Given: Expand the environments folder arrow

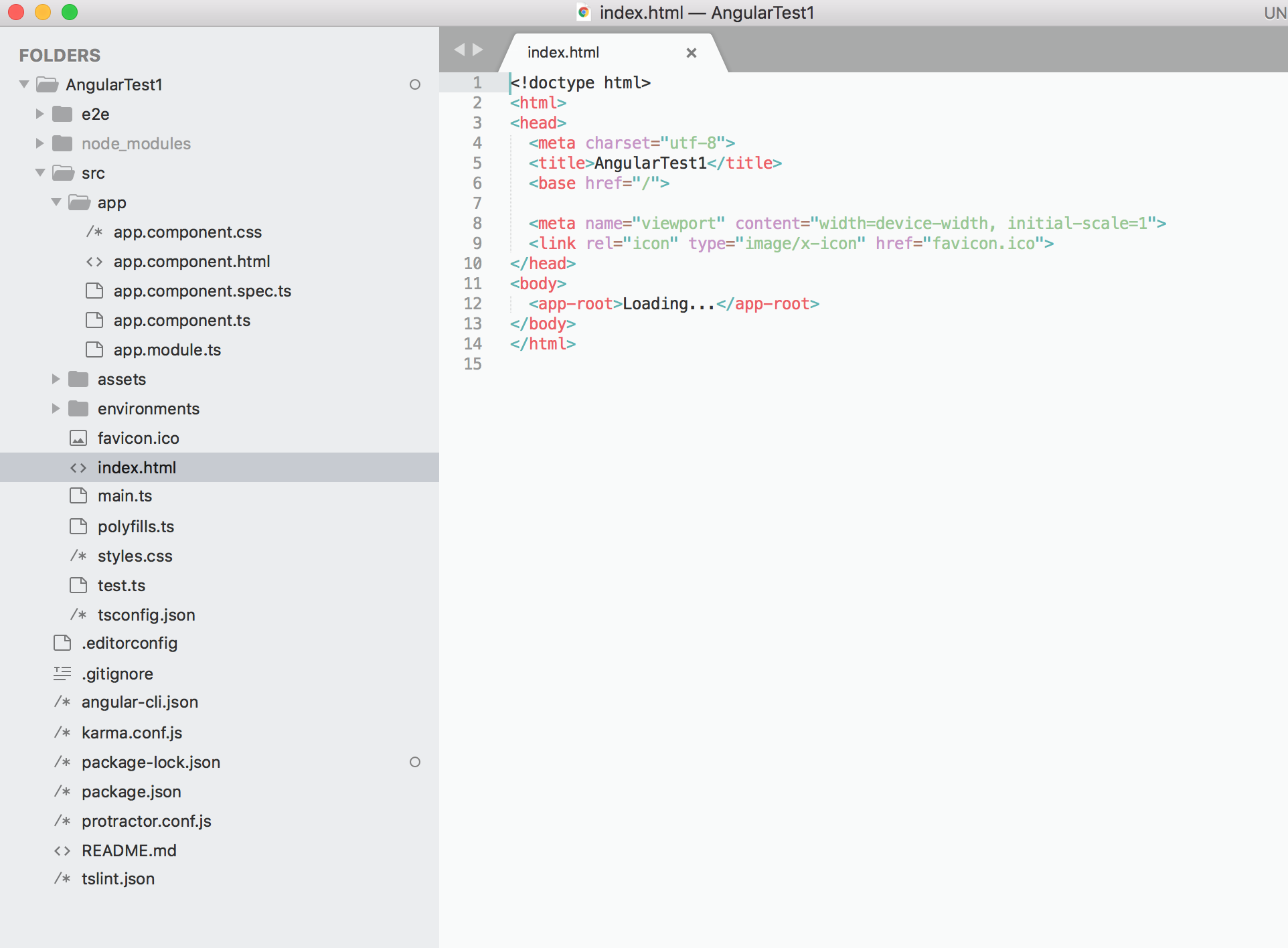Looking at the screenshot, I should coord(56,408).
